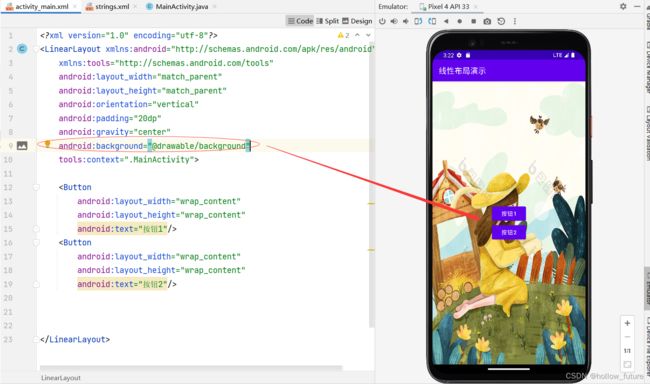Close the Pixel 4 API 33 tab

click(475, 7)
